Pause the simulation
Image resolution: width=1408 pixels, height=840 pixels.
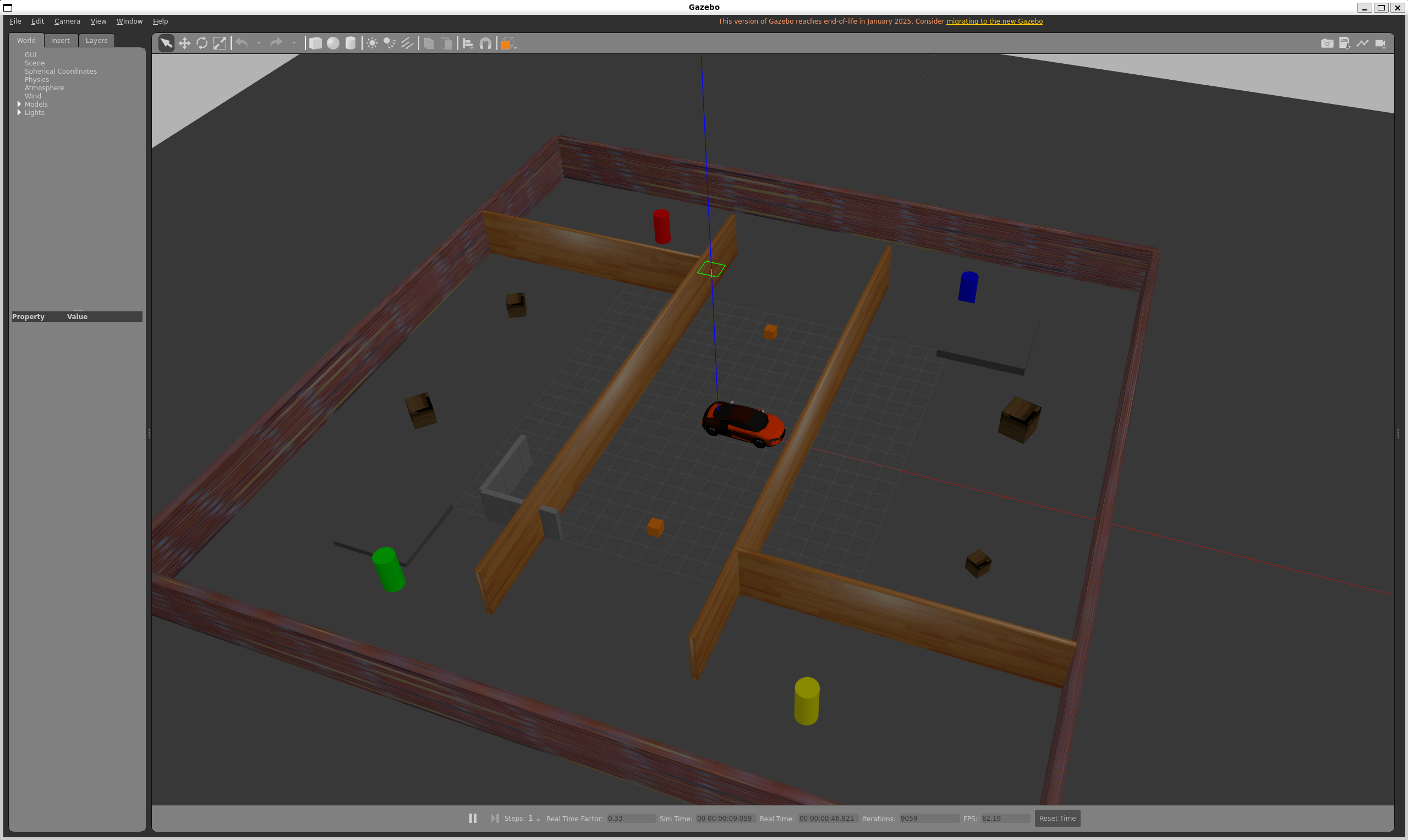473,818
